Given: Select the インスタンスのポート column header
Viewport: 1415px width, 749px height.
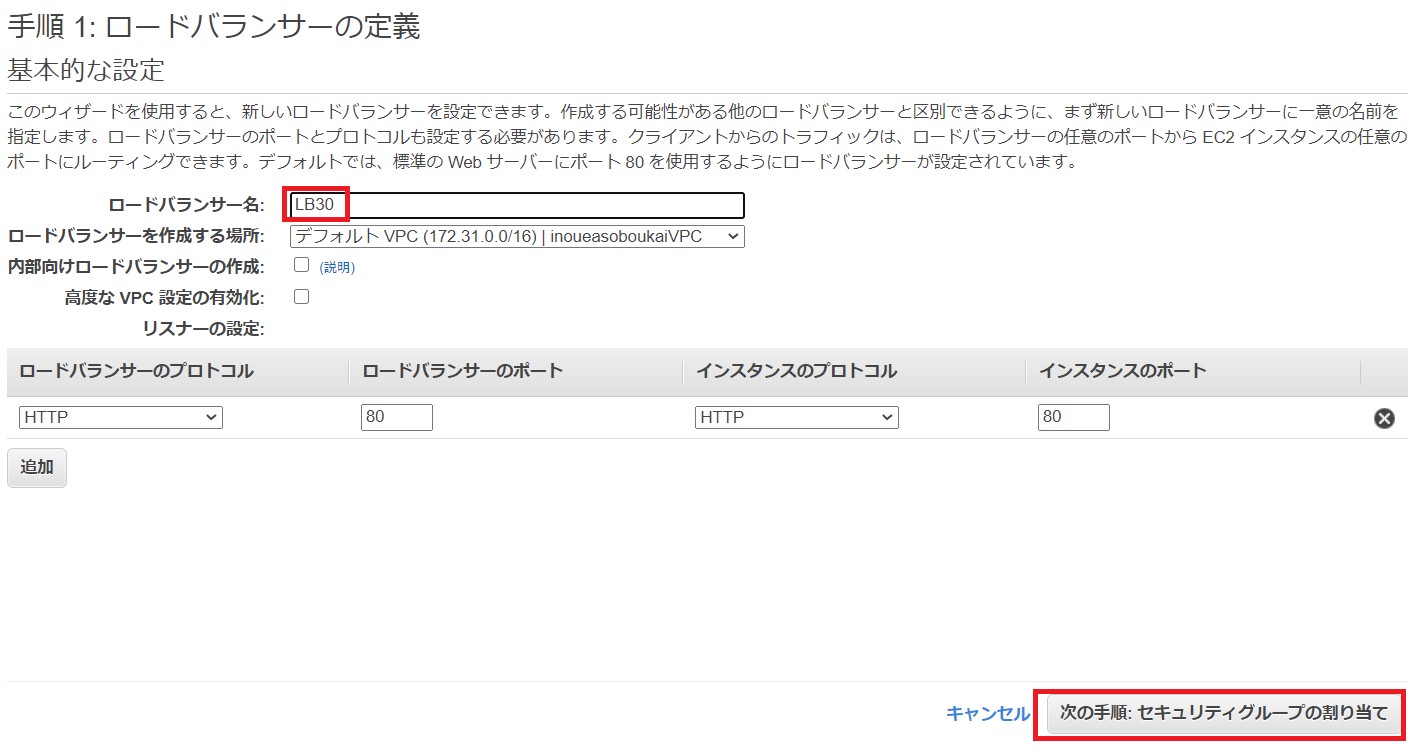Looking at the screenshot, I should point(1122,371).
